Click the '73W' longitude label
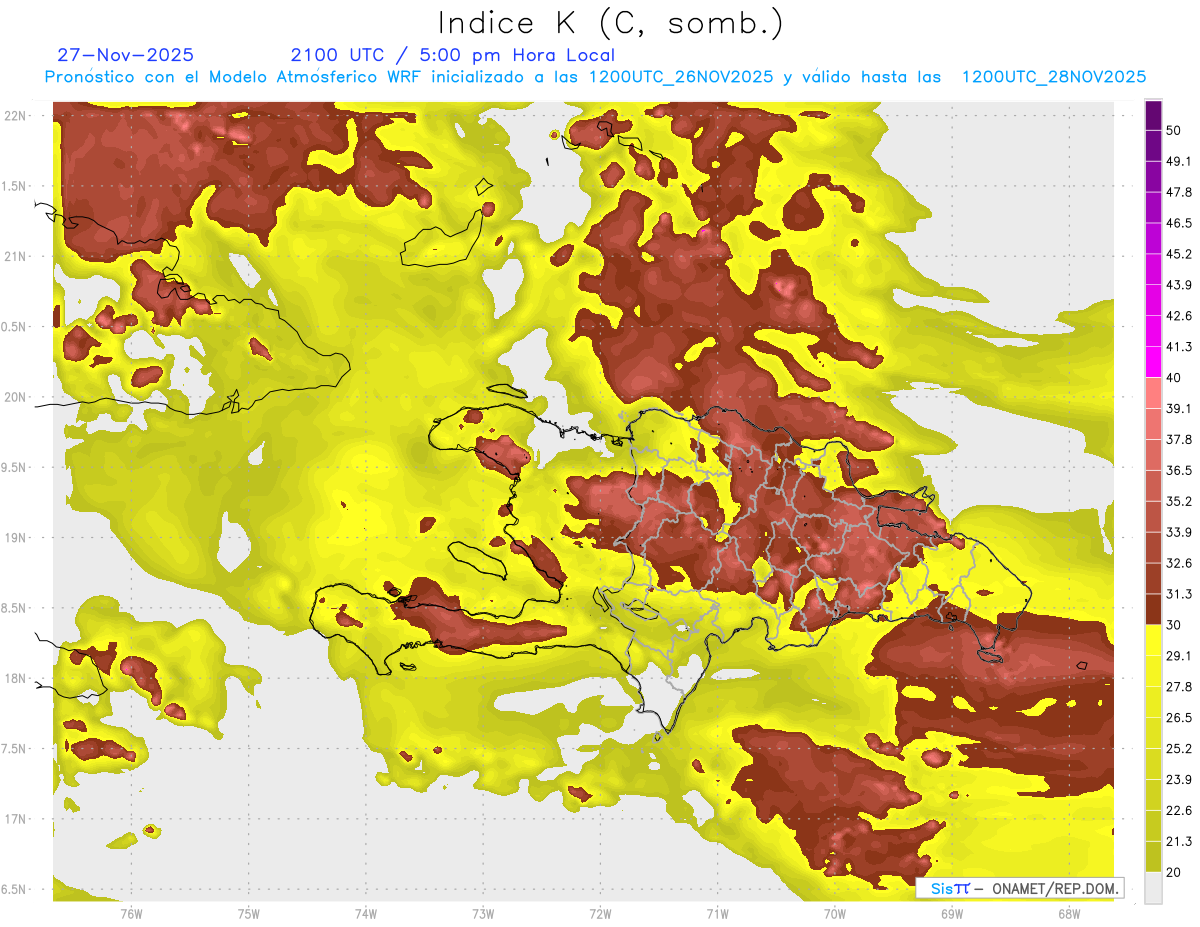Viewport: 1200px width, 927px height. pyautogui.click(x=483, y=913)
